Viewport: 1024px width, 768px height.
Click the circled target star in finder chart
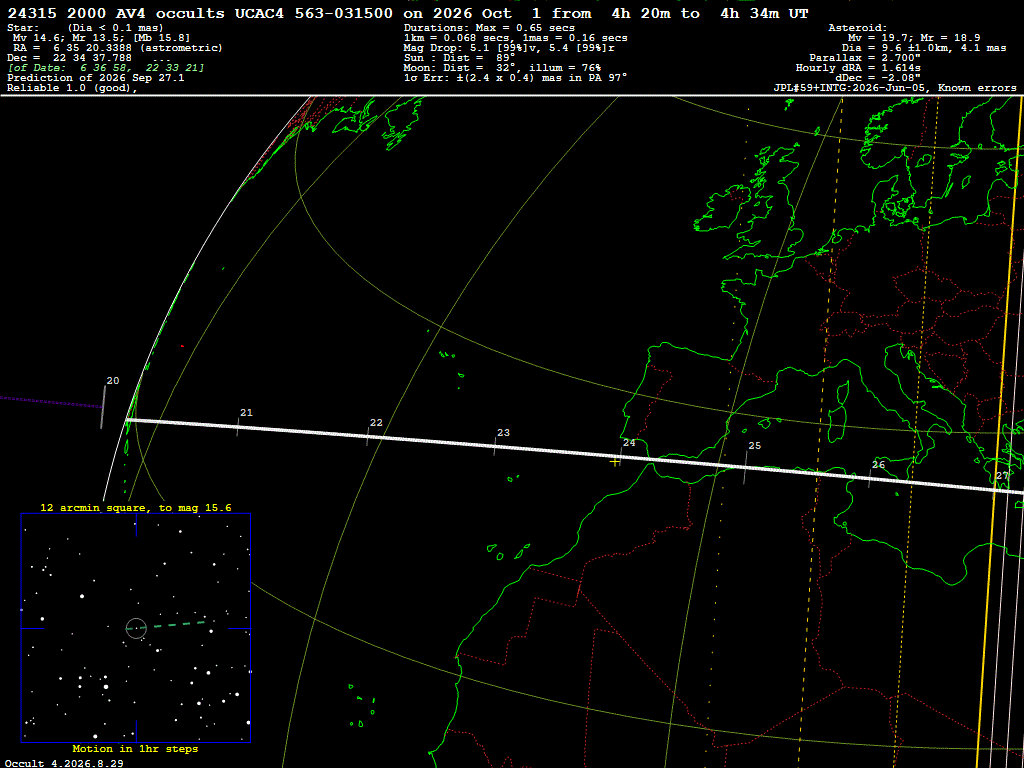136,628
